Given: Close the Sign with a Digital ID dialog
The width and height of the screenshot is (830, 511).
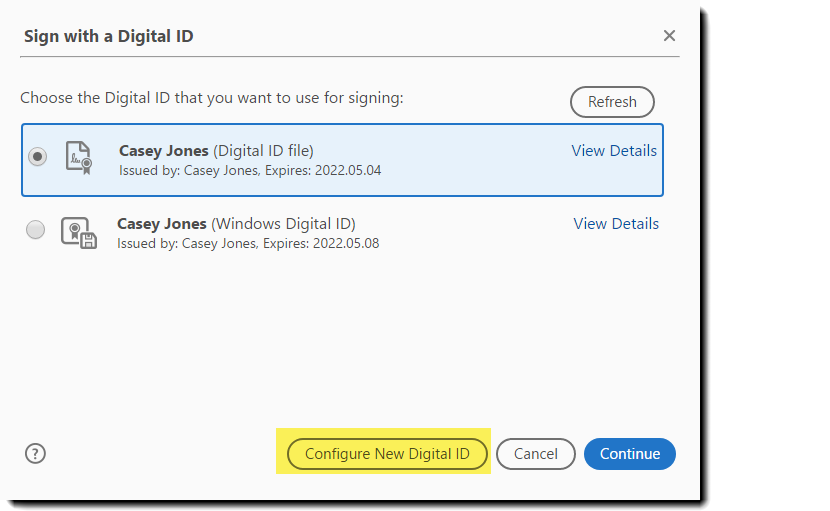Looking at the screenshot, I should 669,36.
